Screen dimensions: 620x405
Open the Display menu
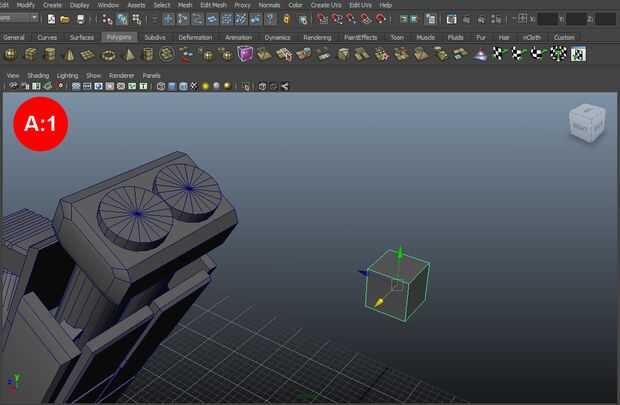tap(79, 5)
